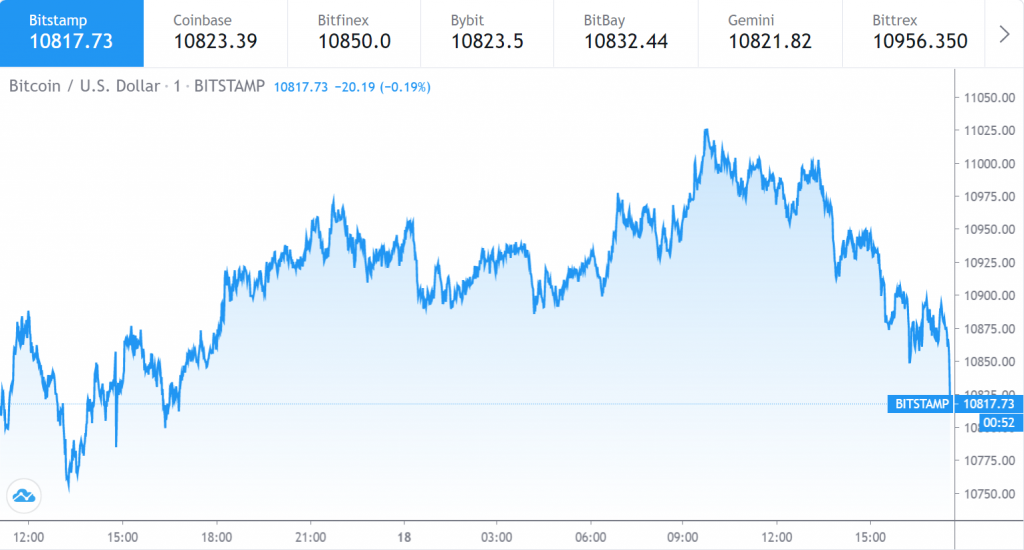The height and width of the screenshot is (550, 1024).
Task: Open the Bitfinex price tab
Action: tap(354, 32)
